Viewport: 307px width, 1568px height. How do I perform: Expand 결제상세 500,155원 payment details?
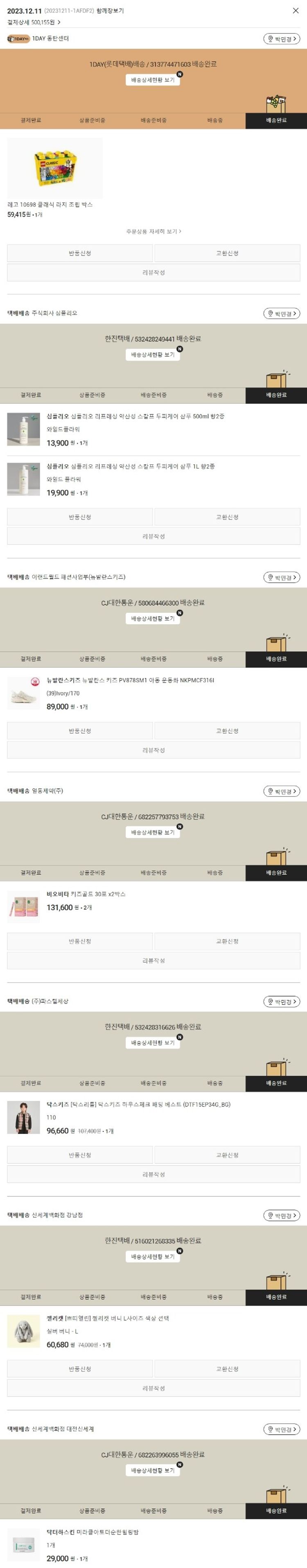[34, 22]
